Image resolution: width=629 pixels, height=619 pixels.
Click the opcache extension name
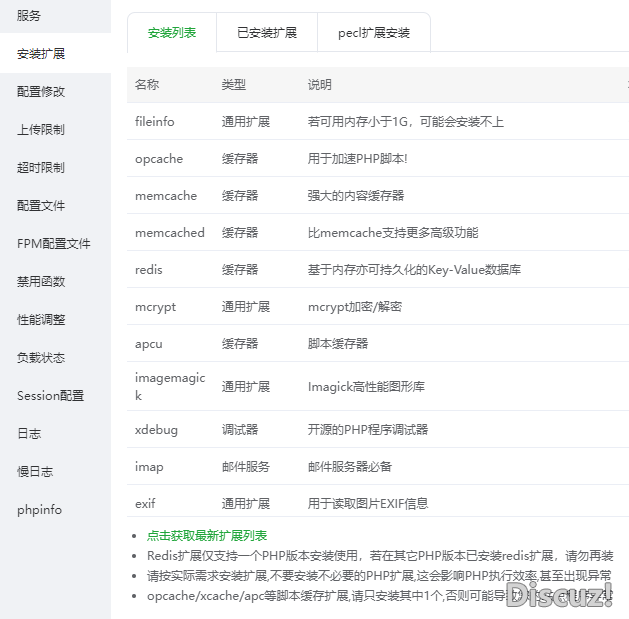click(159, 159)
